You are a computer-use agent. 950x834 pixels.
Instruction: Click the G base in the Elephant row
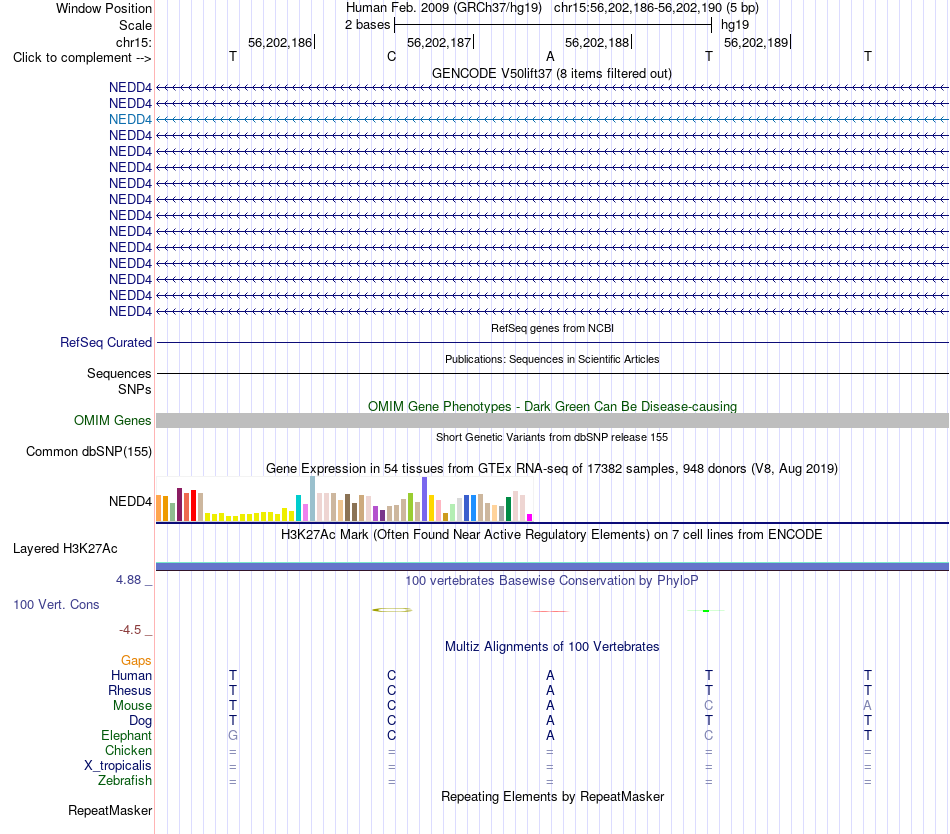point(233,735)
